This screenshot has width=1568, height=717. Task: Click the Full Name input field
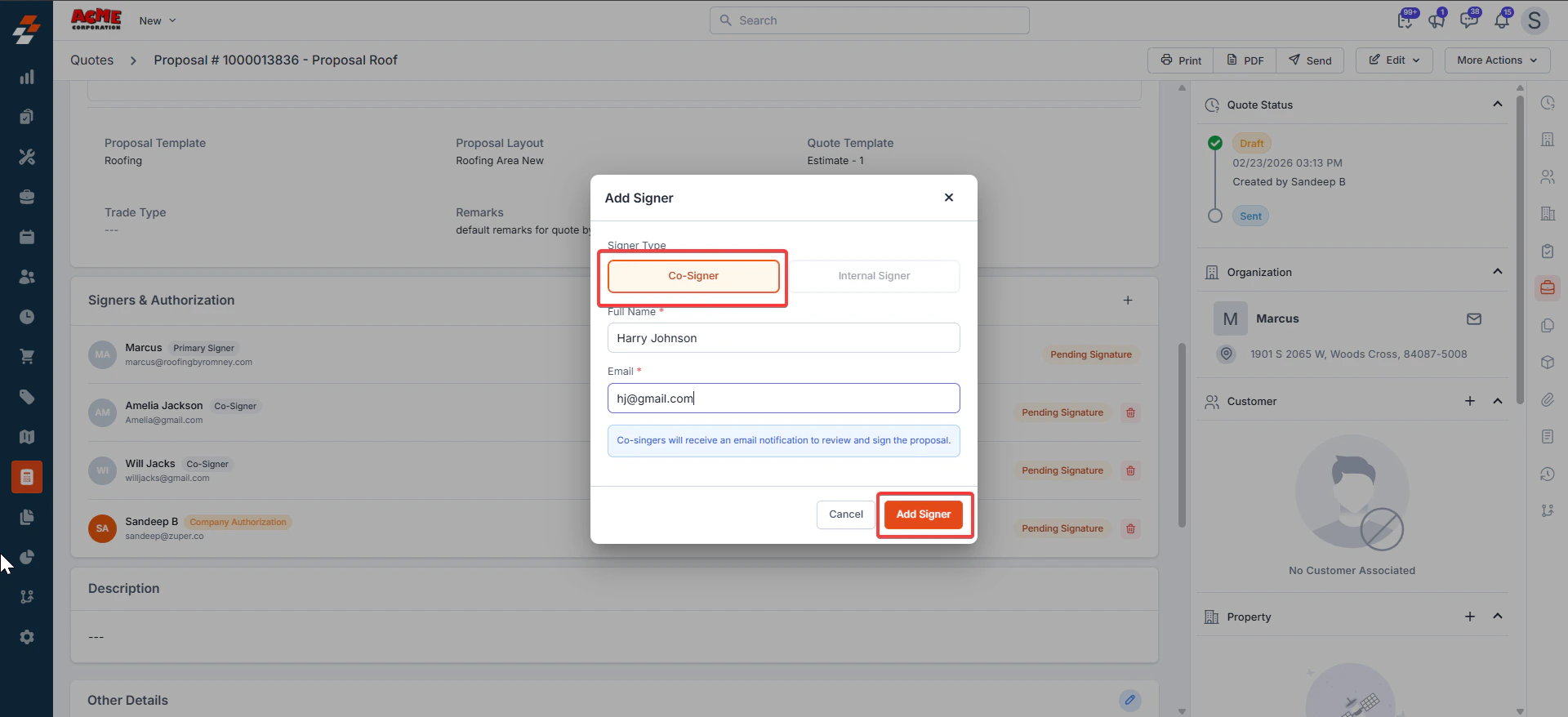[783, 338]
